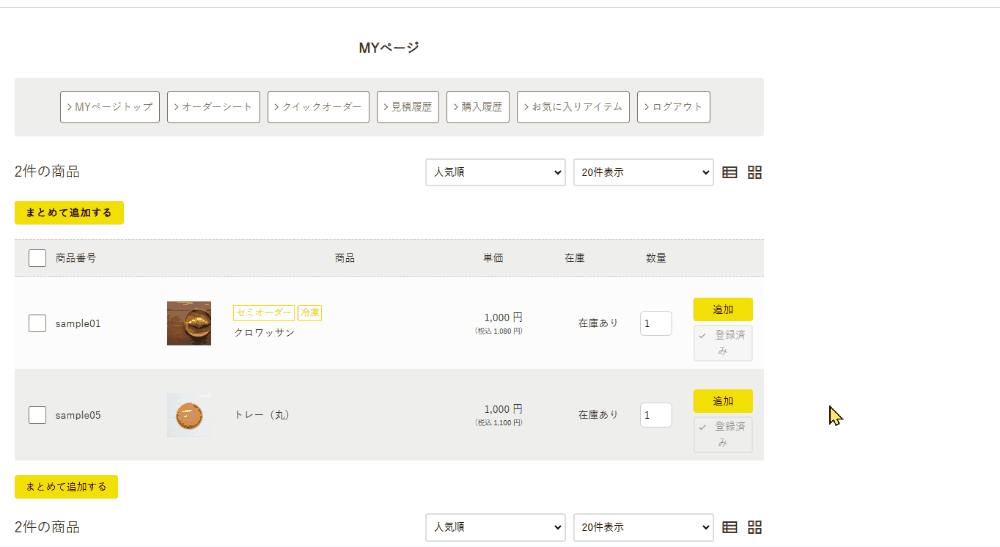Click the 登録済み button for sample05

tap(722, 435)
